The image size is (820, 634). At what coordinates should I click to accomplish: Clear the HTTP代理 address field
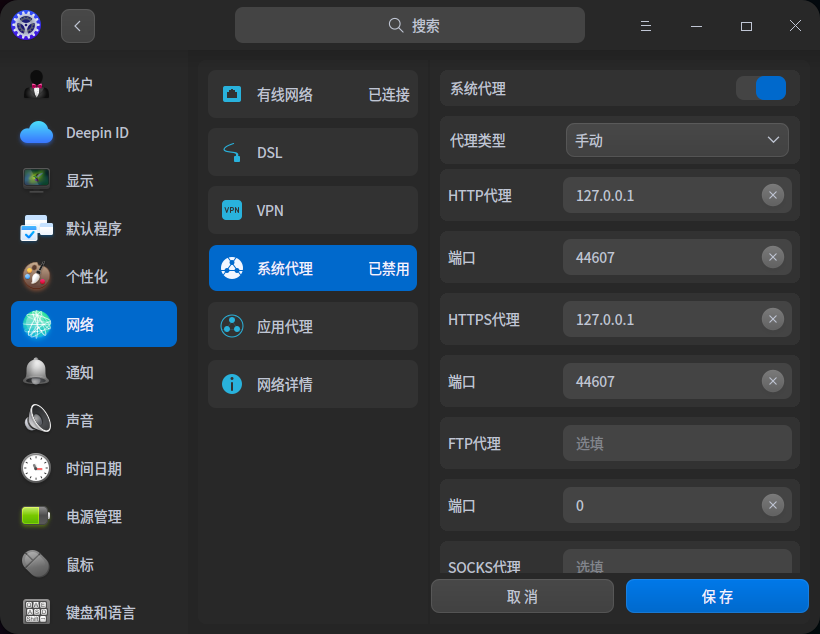pyautogui.click(x=773, y=196)
